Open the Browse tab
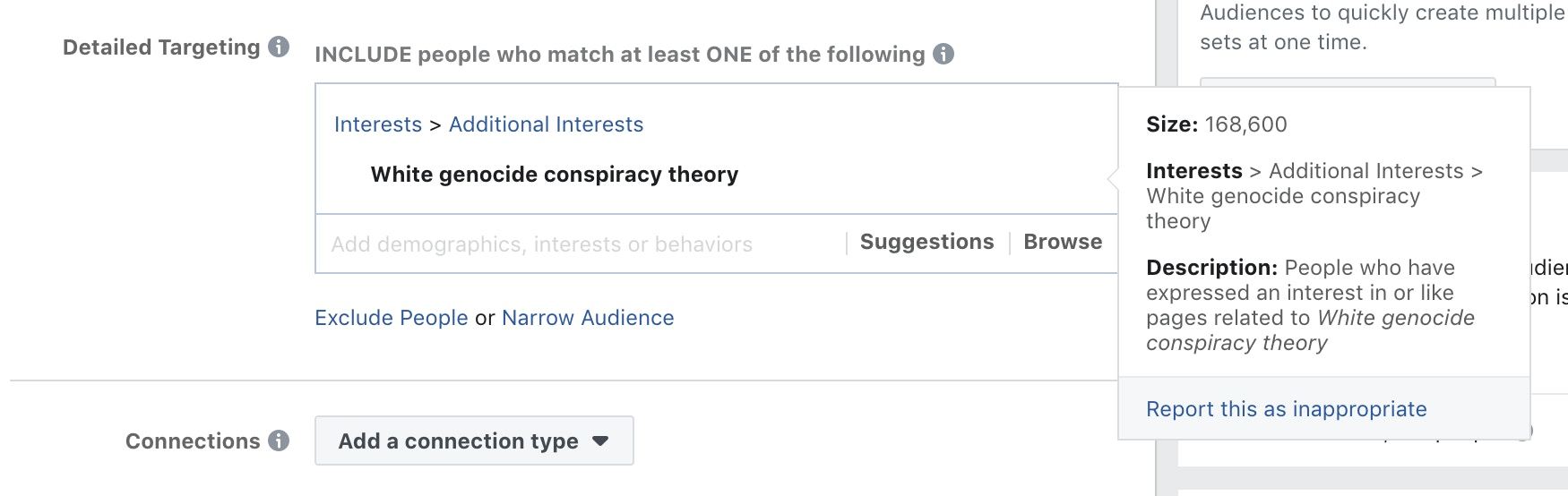 pyautogui.click(x=1063, y=243)
